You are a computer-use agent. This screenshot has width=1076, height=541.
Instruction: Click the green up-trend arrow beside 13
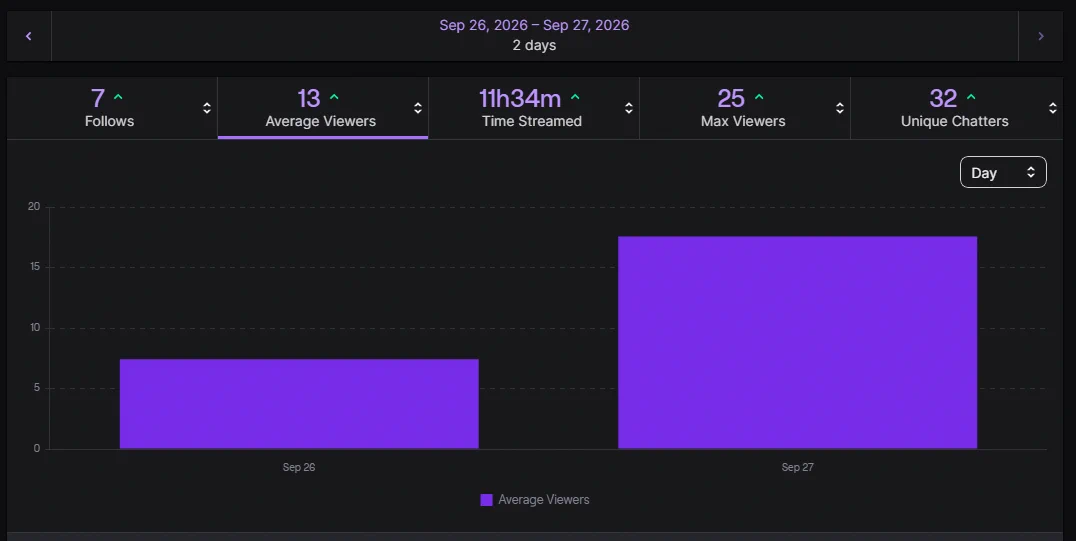point(334,97)
